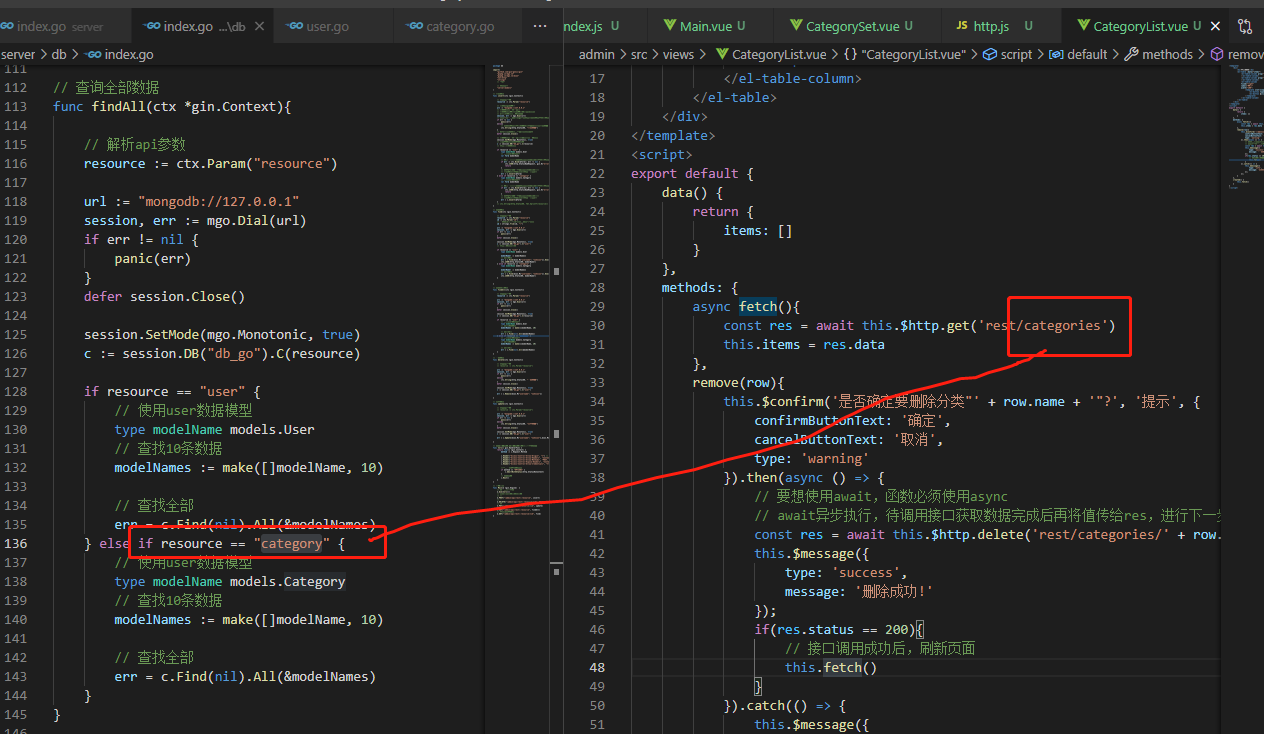Click line number 136 in left editor
1264x734 pixels.
16,543
